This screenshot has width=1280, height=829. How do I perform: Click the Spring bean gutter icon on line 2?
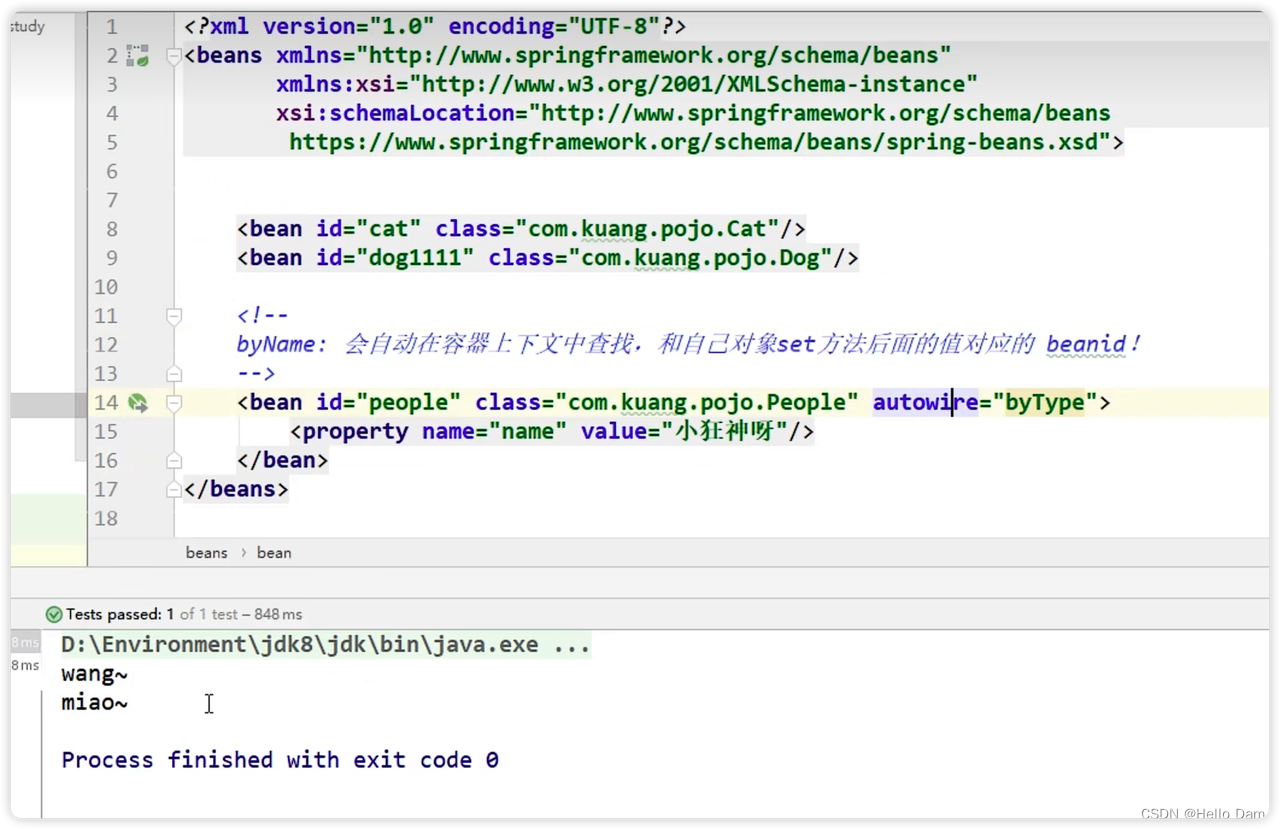pyautogui.click(x=138, y=56)
